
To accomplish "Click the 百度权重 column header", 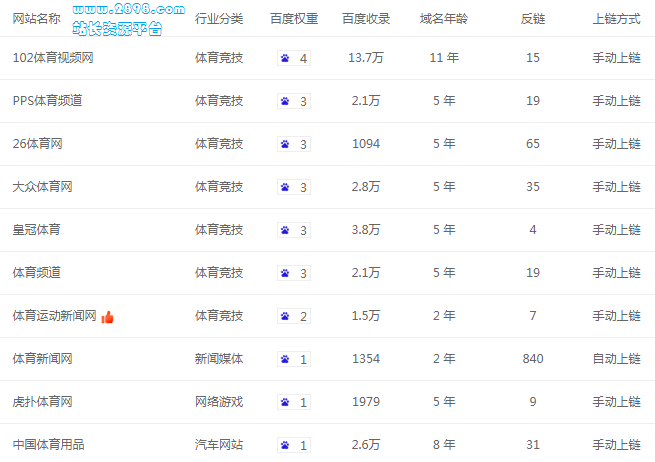I will (294, 19).
